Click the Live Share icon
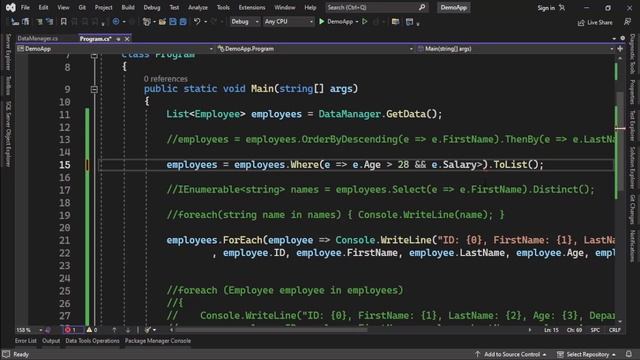The height and width of the screenshot is (360, 640). click(581, 23)
